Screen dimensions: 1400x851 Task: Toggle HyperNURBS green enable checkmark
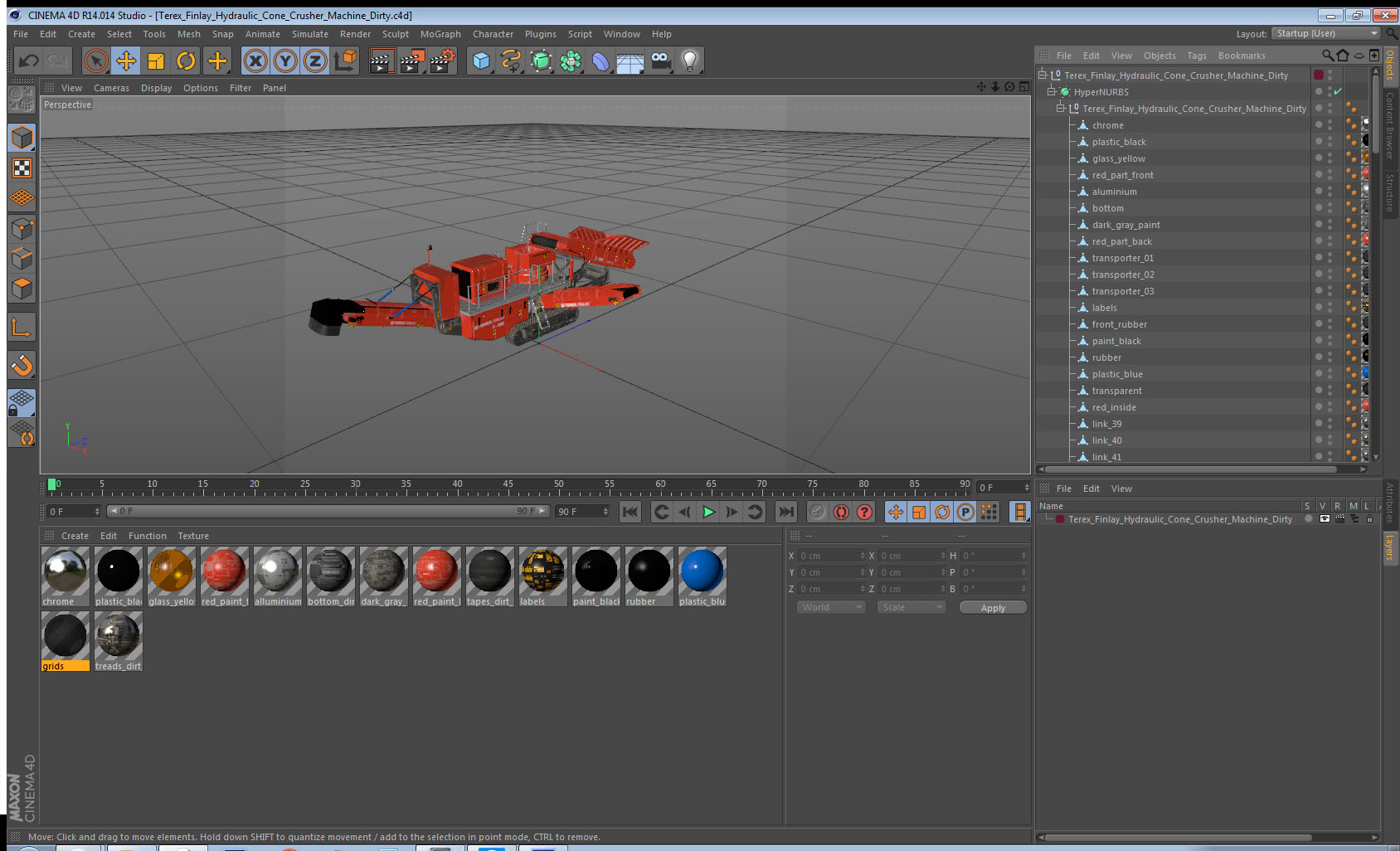[1339, 92]
